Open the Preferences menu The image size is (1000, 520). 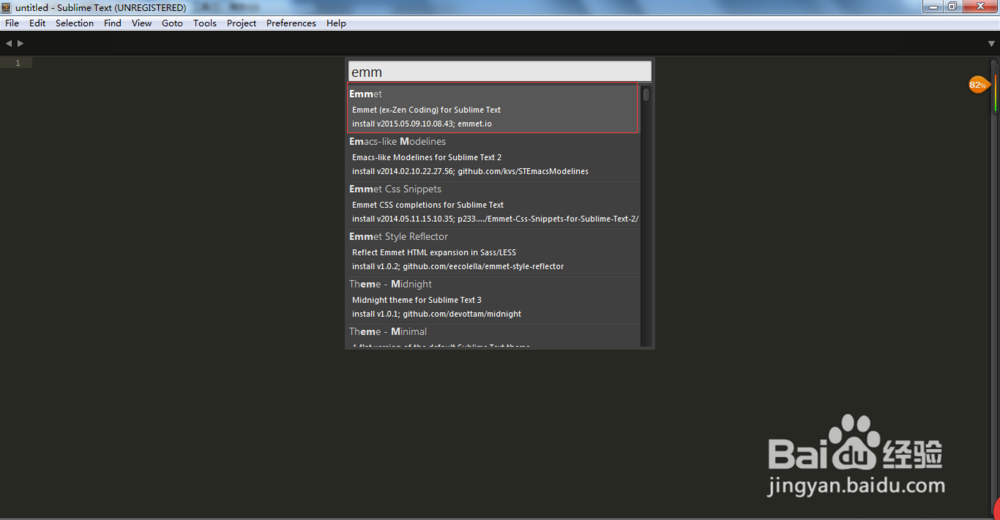291,23
